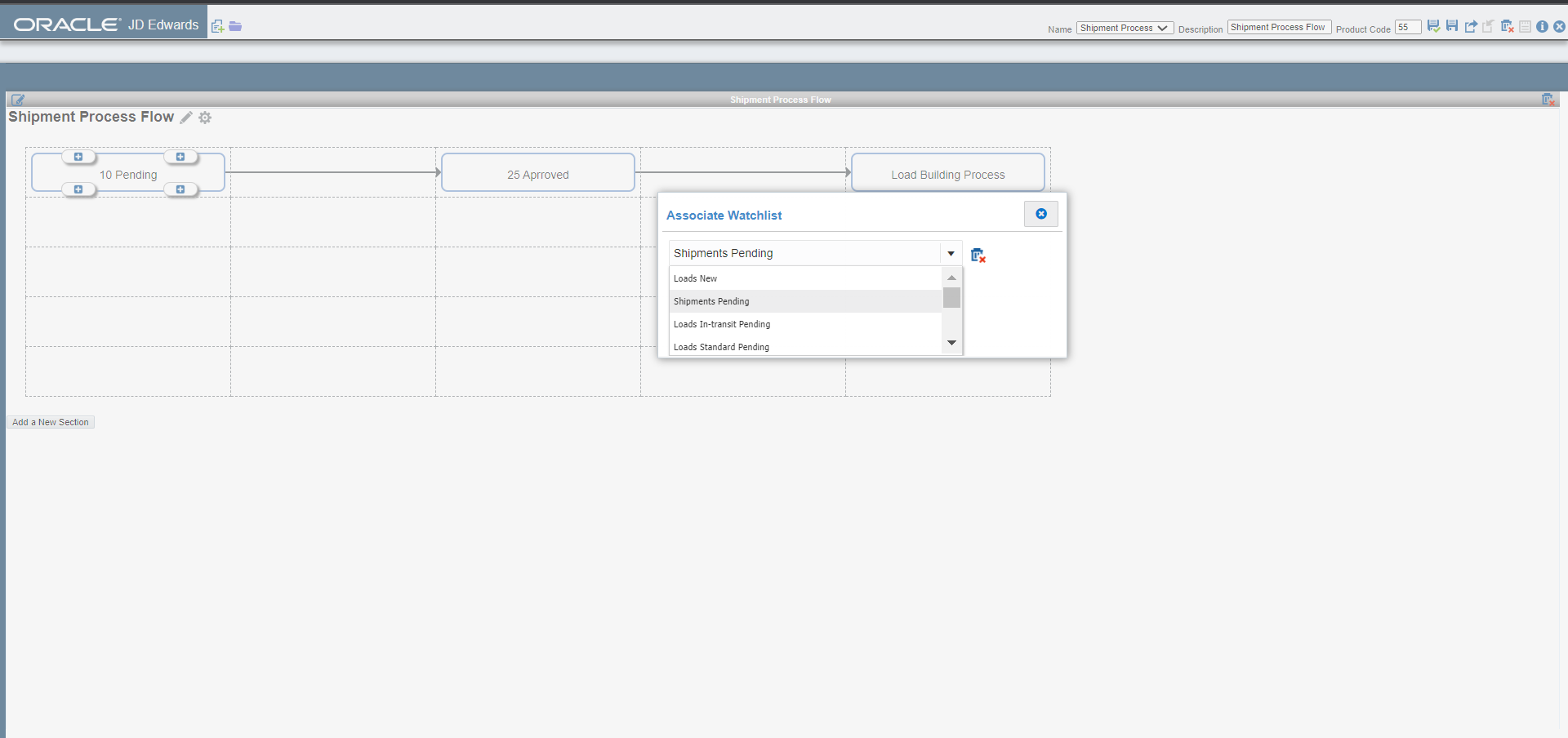Click the blue export arrow icon

point(1471,26)
